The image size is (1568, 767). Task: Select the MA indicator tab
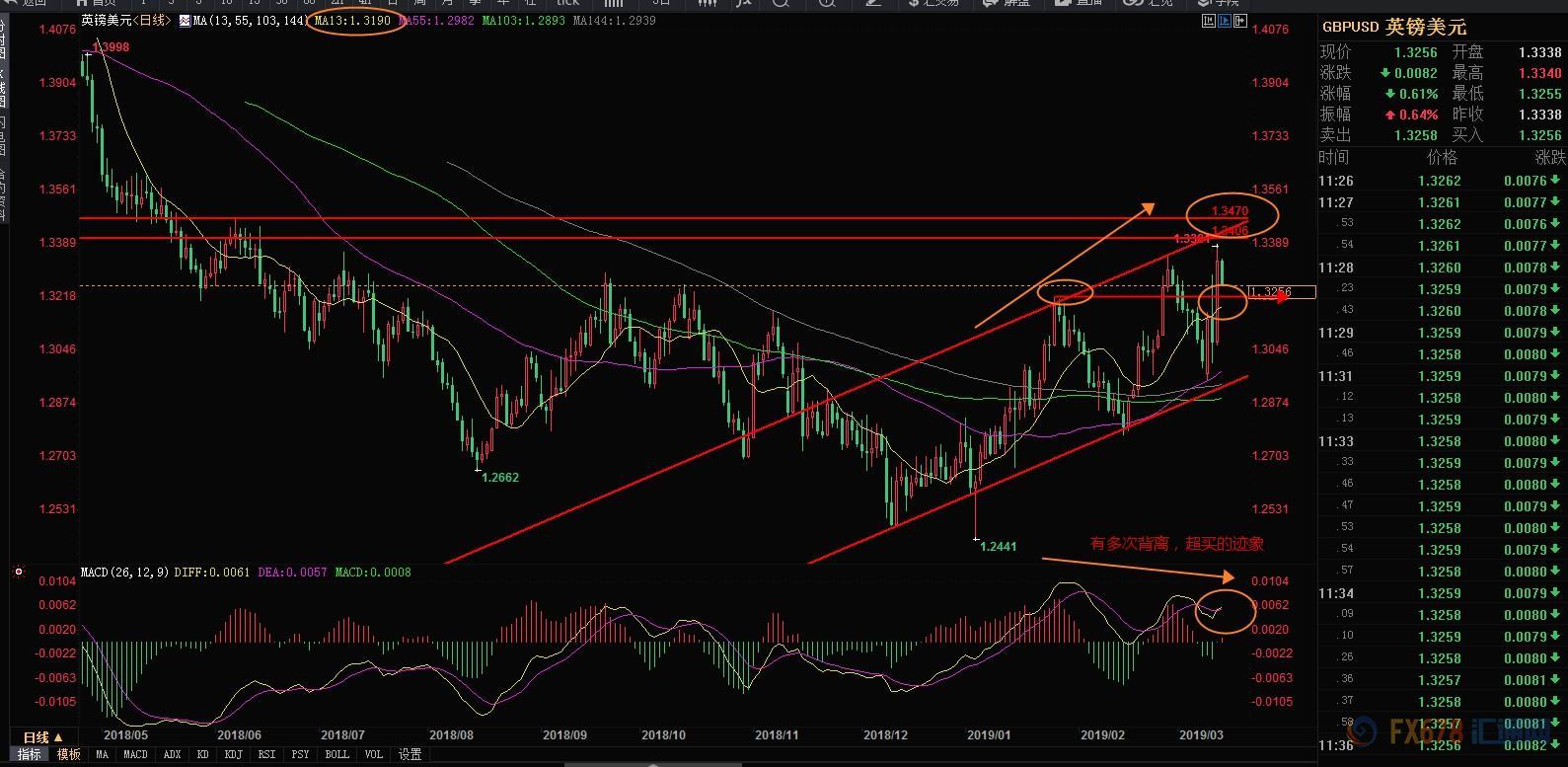[x=103, y=754]
